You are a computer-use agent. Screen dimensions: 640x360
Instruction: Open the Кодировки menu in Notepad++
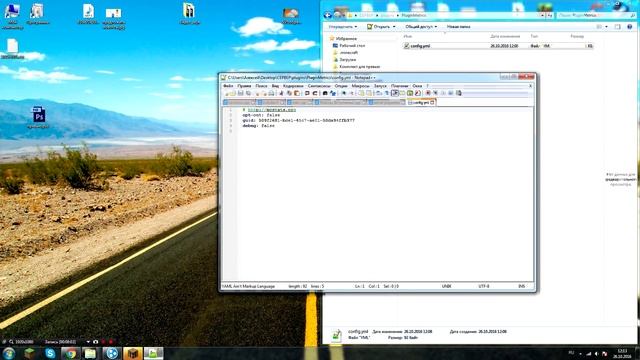point(293,86)
